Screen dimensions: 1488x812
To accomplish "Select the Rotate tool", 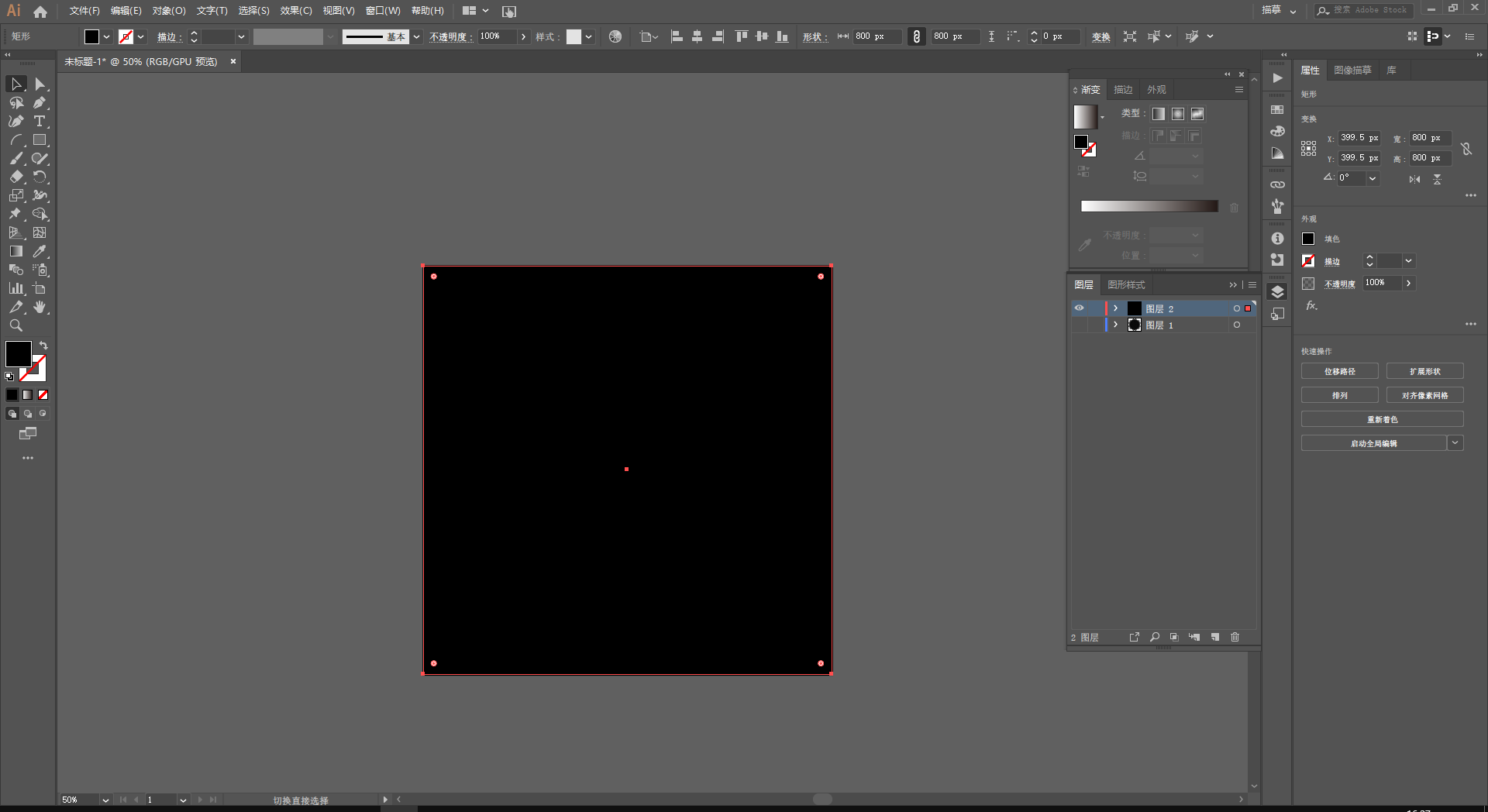I will [x=40, y=177].
